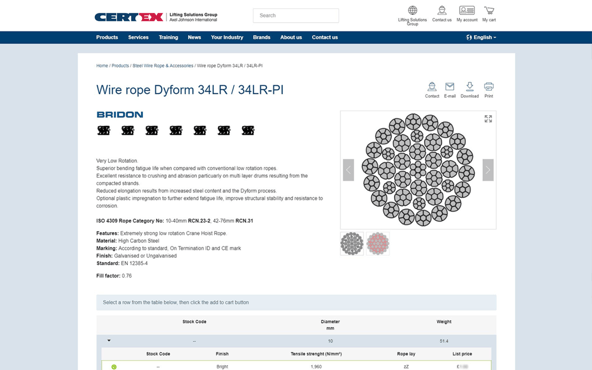The width and height of the screenshot is (592, 370).
Task: Click the Print icon
Action: 489,87
